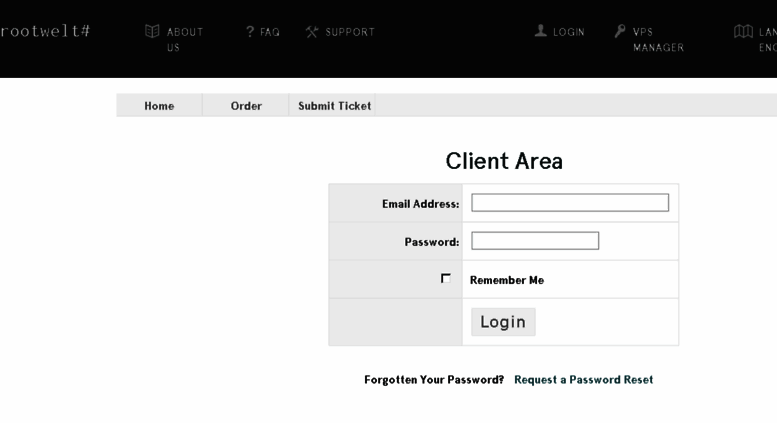
Task: Open the Support link in the header
Action: pyautogui.click(x=350, y=32)
